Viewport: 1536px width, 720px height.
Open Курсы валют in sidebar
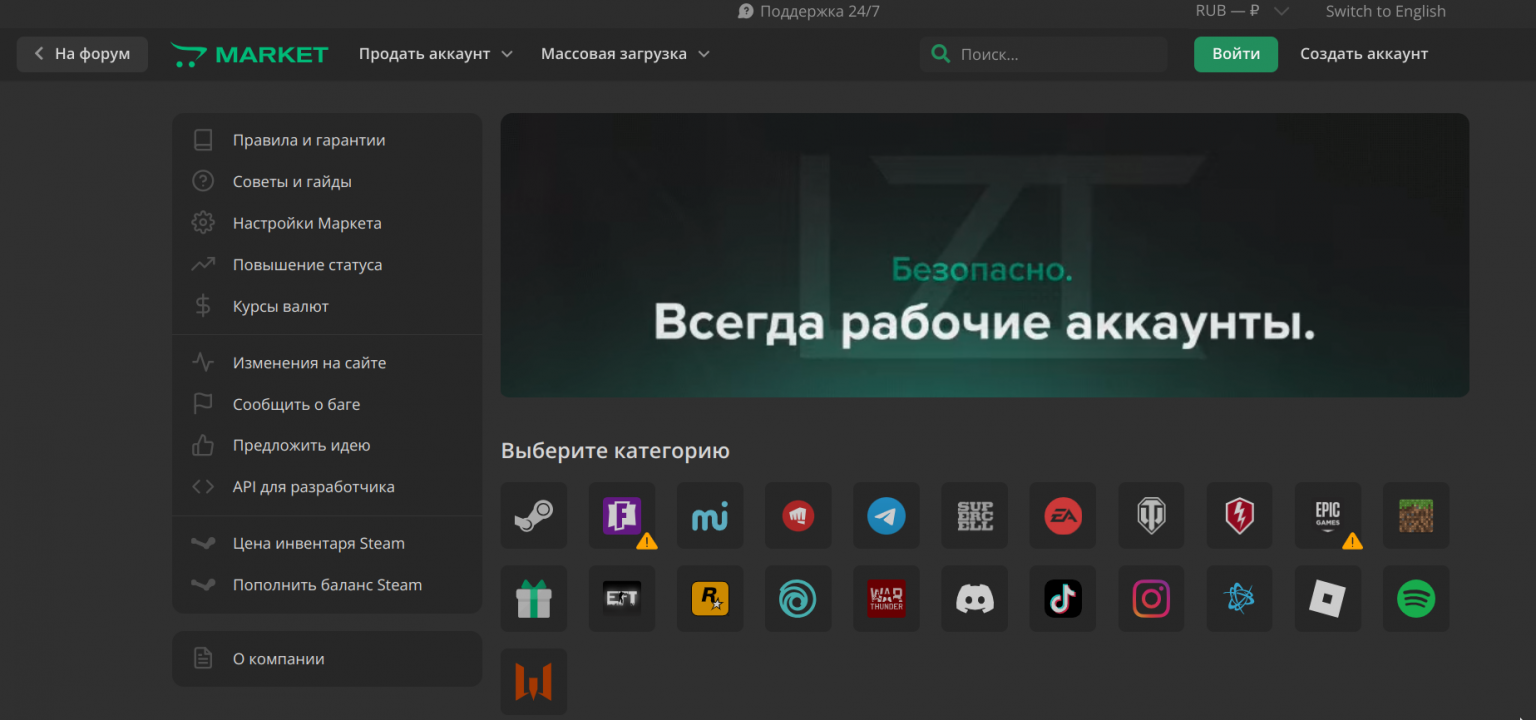[x=280, y=306]
